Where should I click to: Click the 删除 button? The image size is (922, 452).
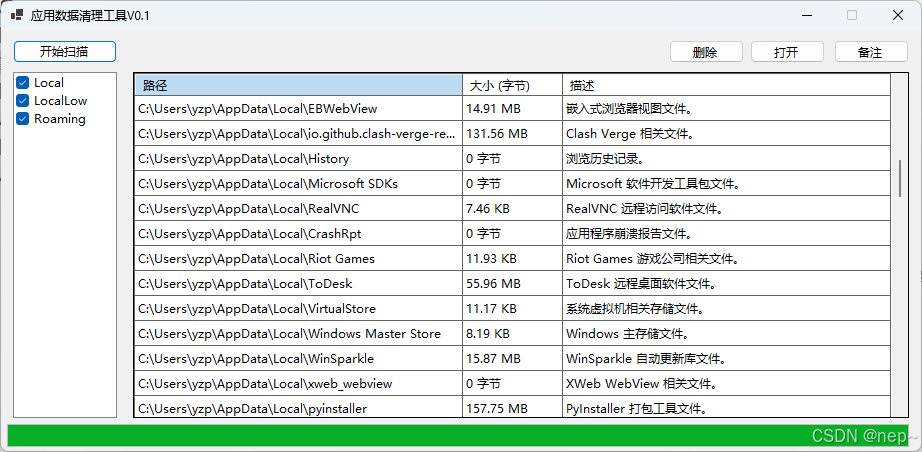pos(706,52)
